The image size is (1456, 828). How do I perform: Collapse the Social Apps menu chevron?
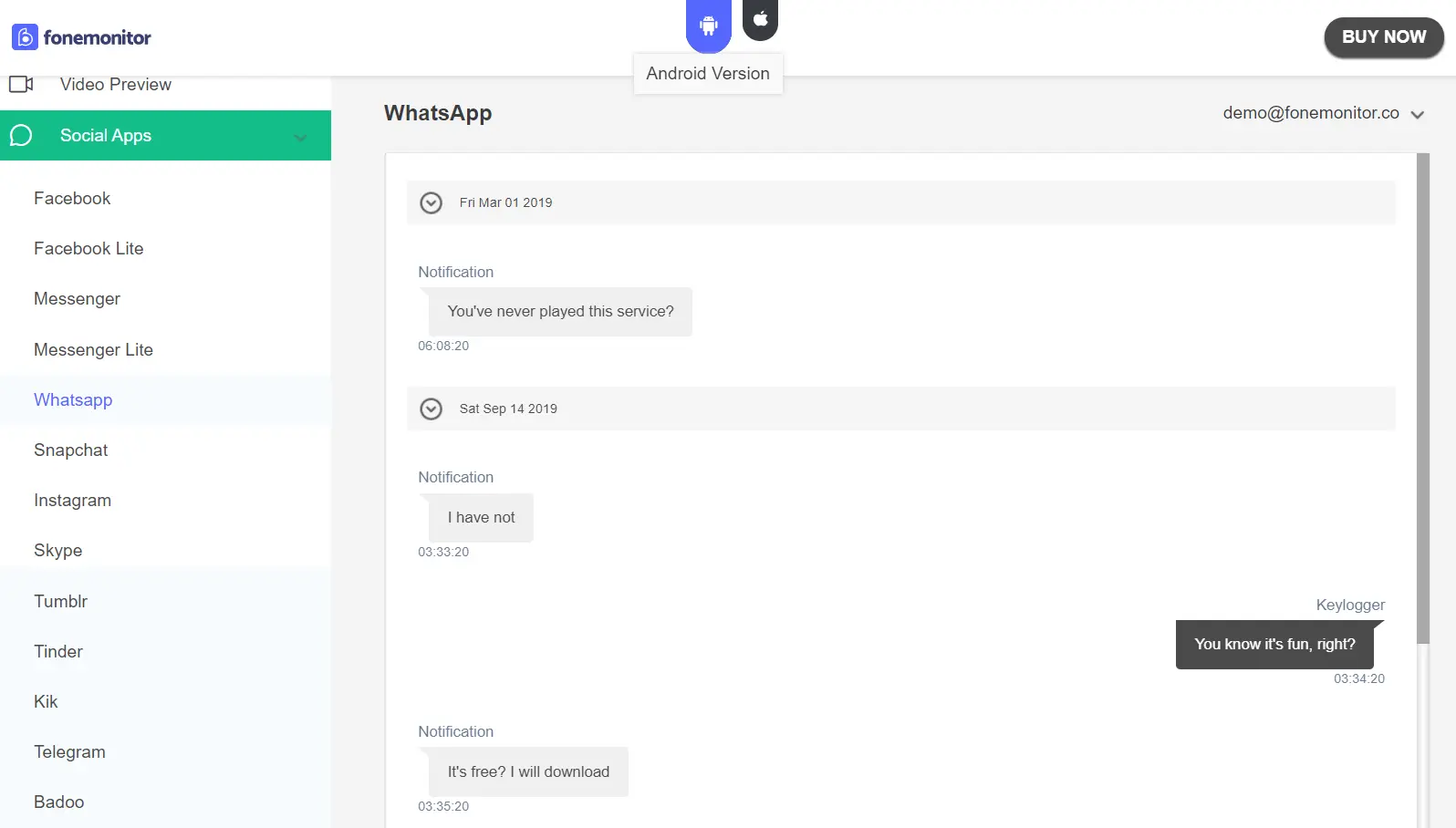coord(299,138)
